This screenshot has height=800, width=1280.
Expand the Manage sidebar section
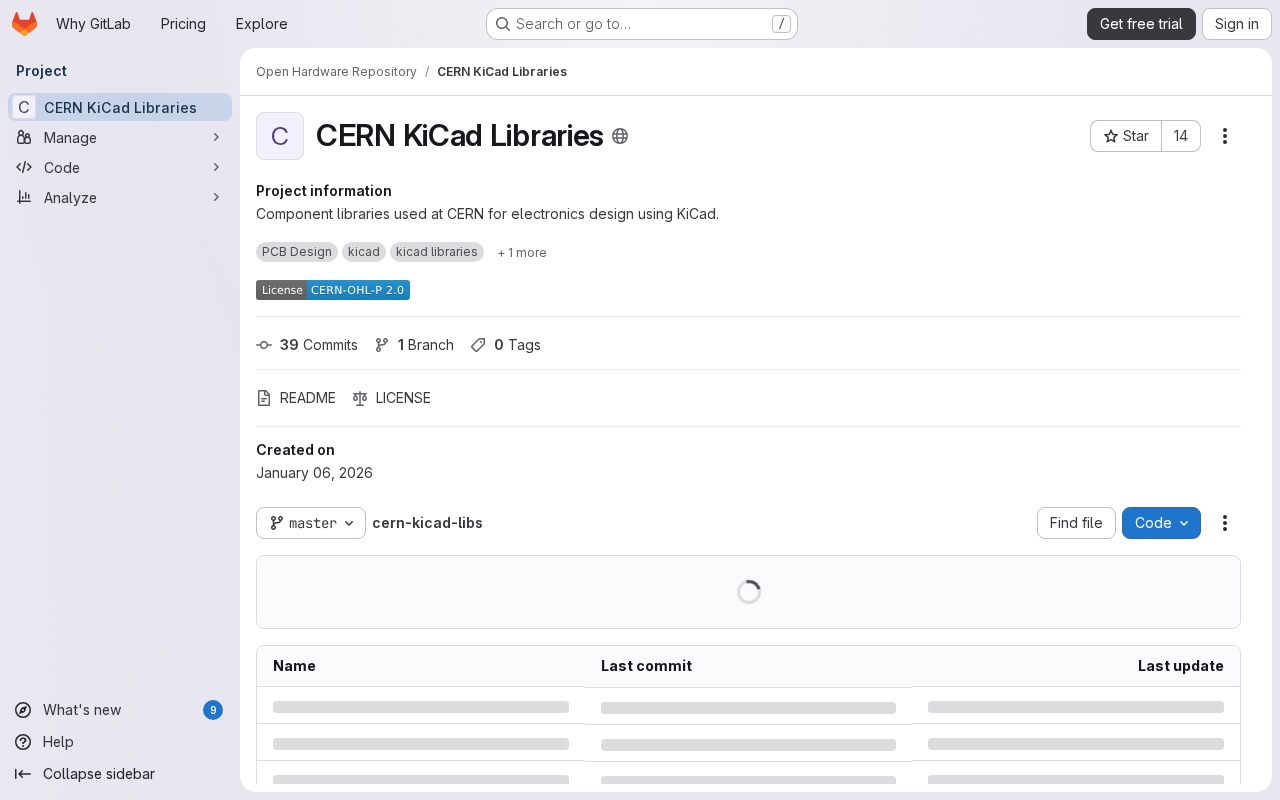(120, 137)
